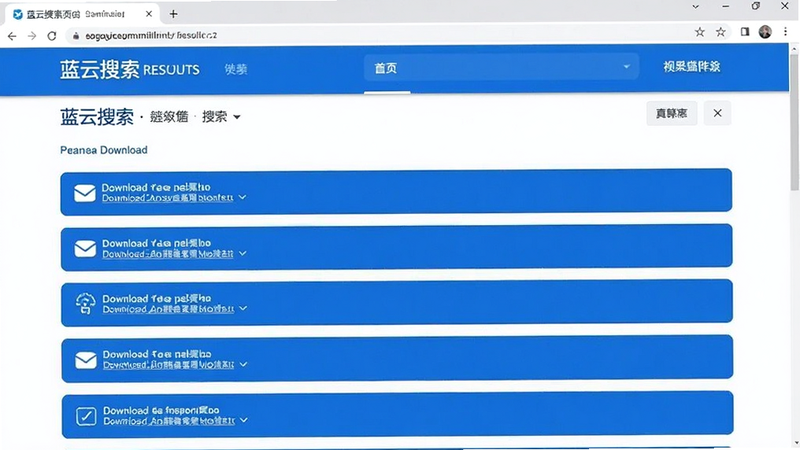Click the rightmost header navigation link
This screenshot has height=450, width=800.
pyautogui.click(x=692, y=67)
